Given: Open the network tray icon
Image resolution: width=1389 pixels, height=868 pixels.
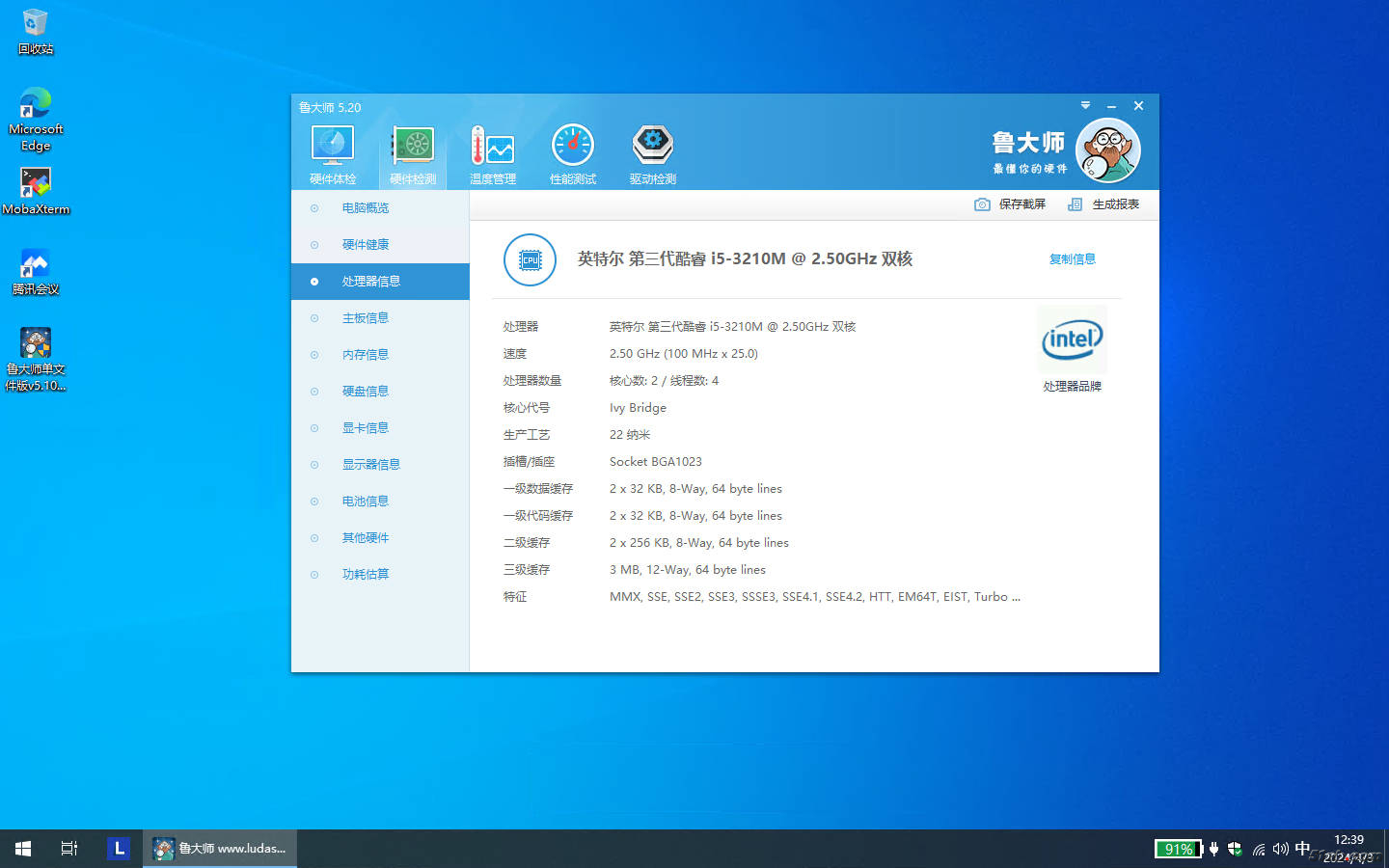Looking at the screenshot, I should (1259, 850).
